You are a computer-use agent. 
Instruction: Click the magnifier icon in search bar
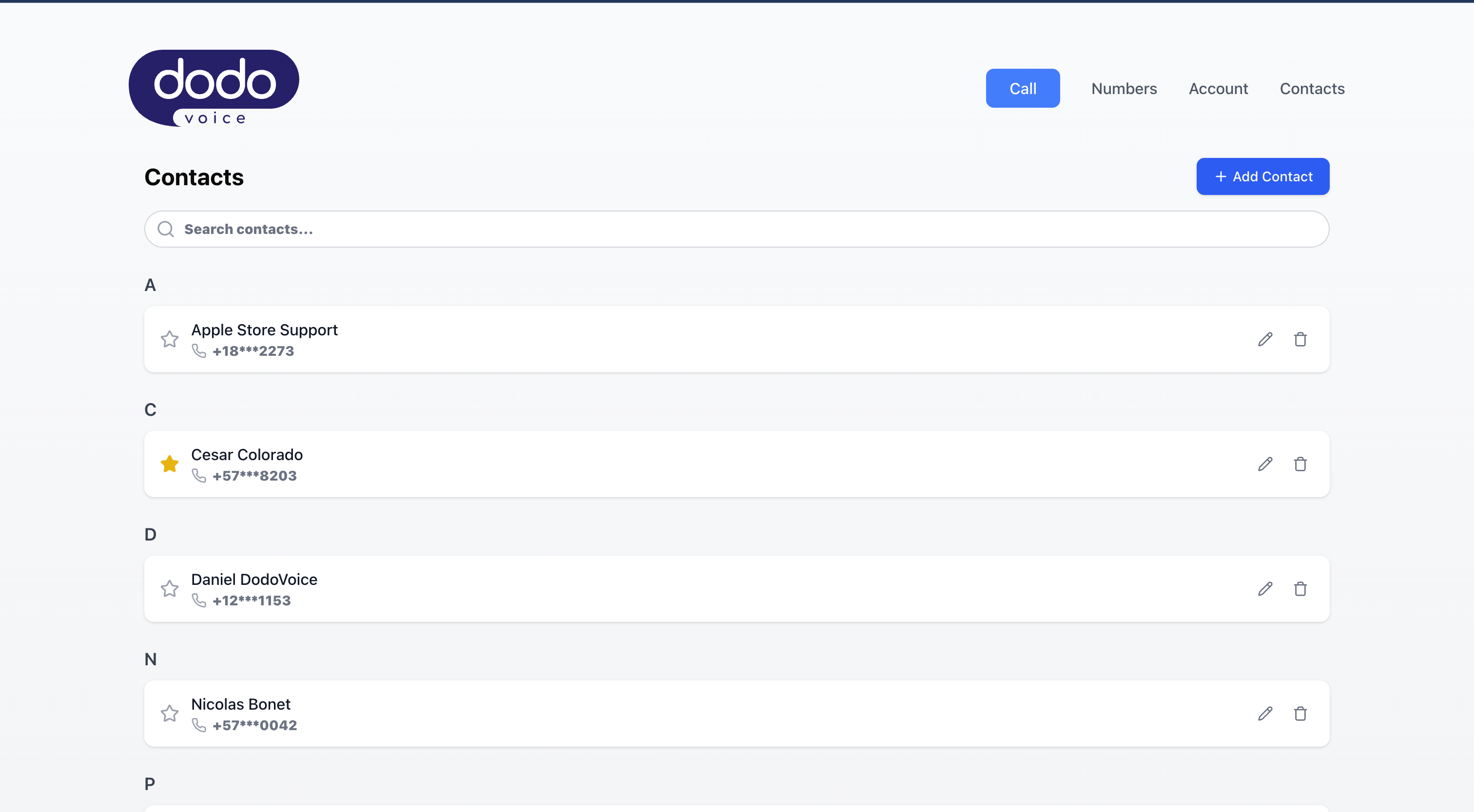point(166,229)
